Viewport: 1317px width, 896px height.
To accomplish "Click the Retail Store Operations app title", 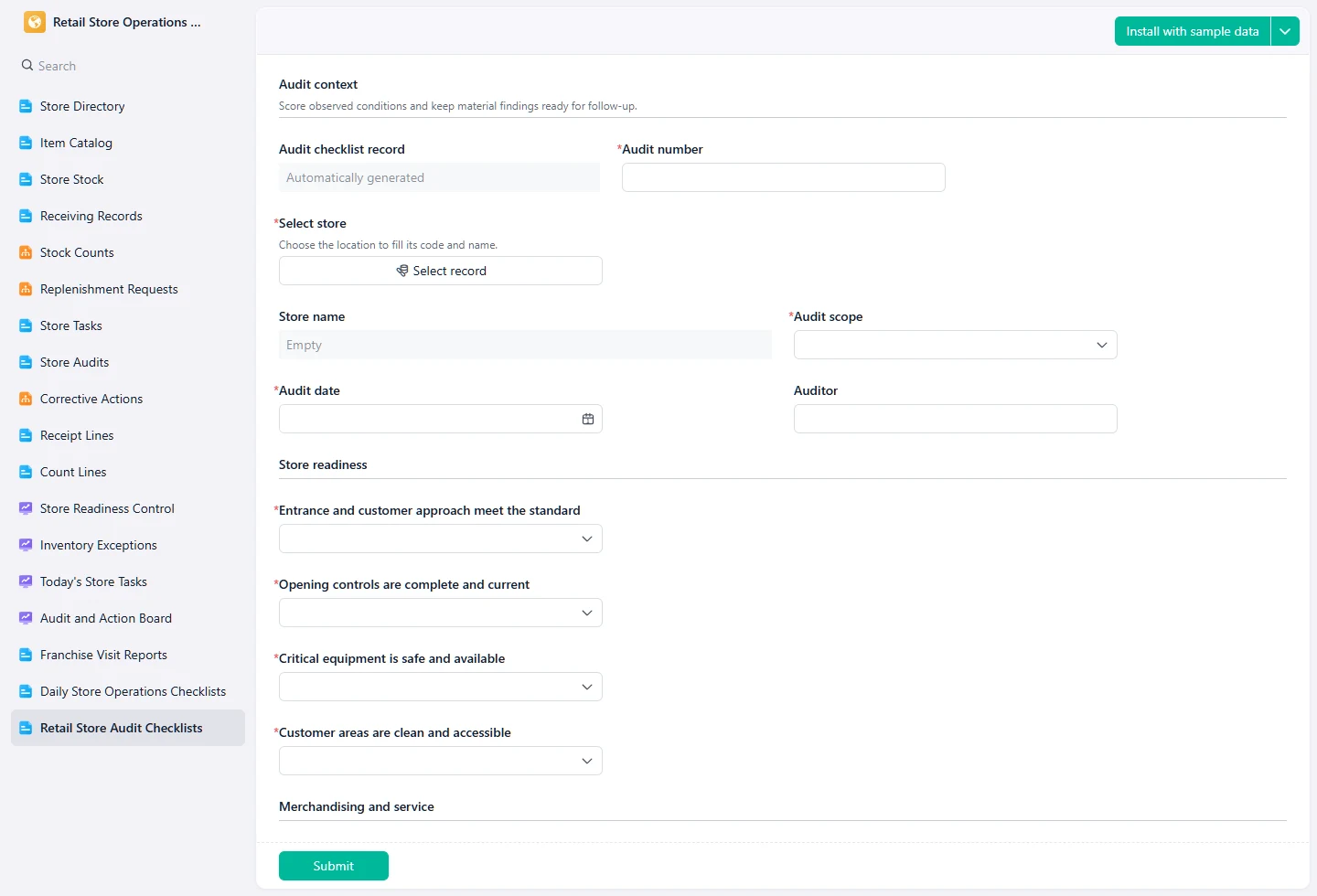I will tap(126, 22).
